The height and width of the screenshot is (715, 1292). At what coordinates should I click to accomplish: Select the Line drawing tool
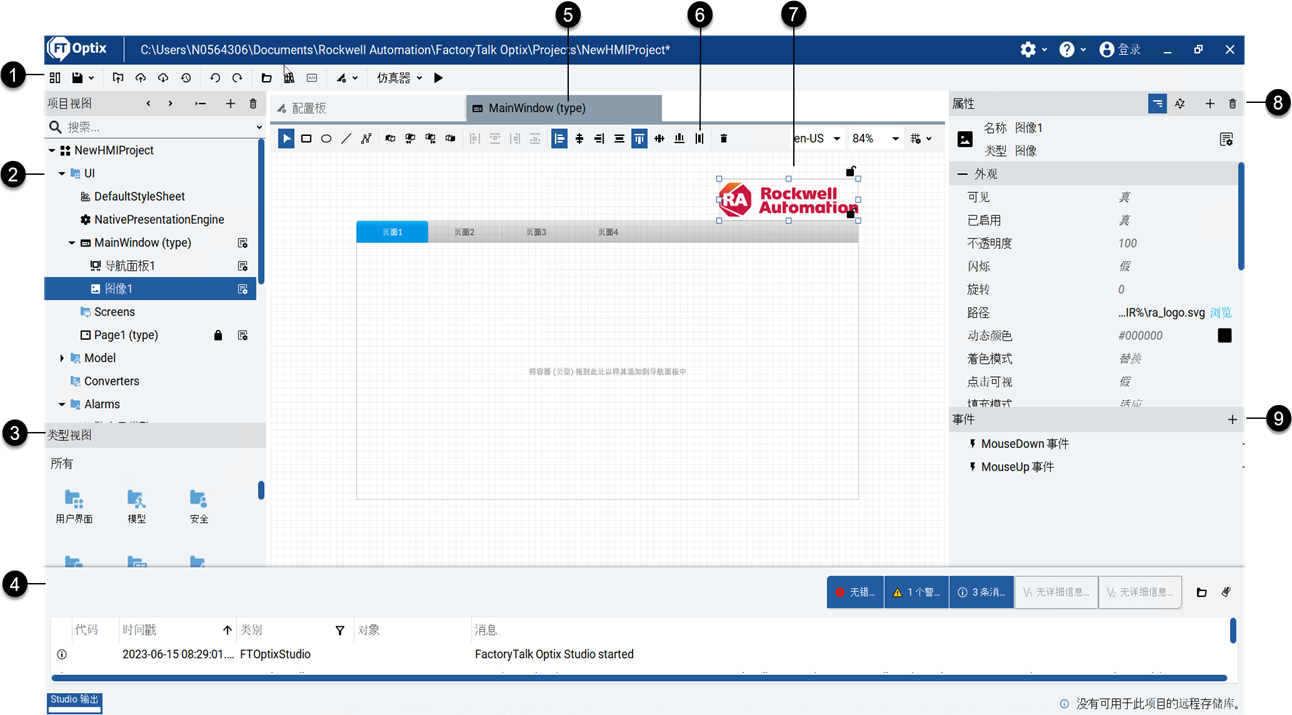[345, 138]
